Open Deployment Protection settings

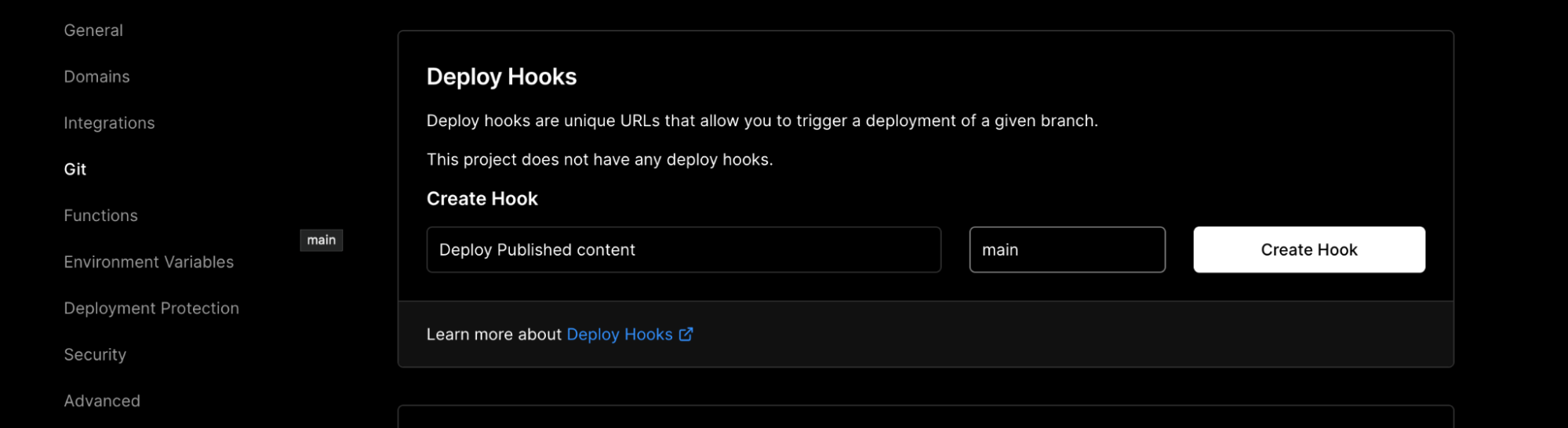(x=151, y=308)
